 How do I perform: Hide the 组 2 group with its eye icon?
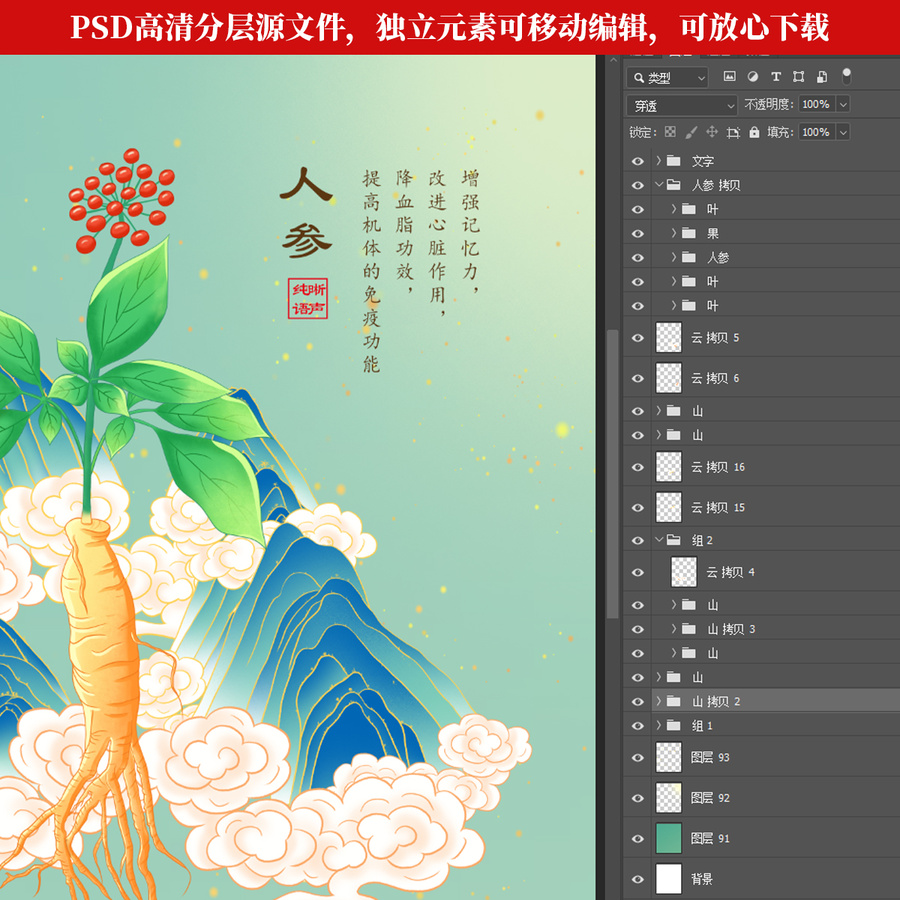tap(638, 541)
